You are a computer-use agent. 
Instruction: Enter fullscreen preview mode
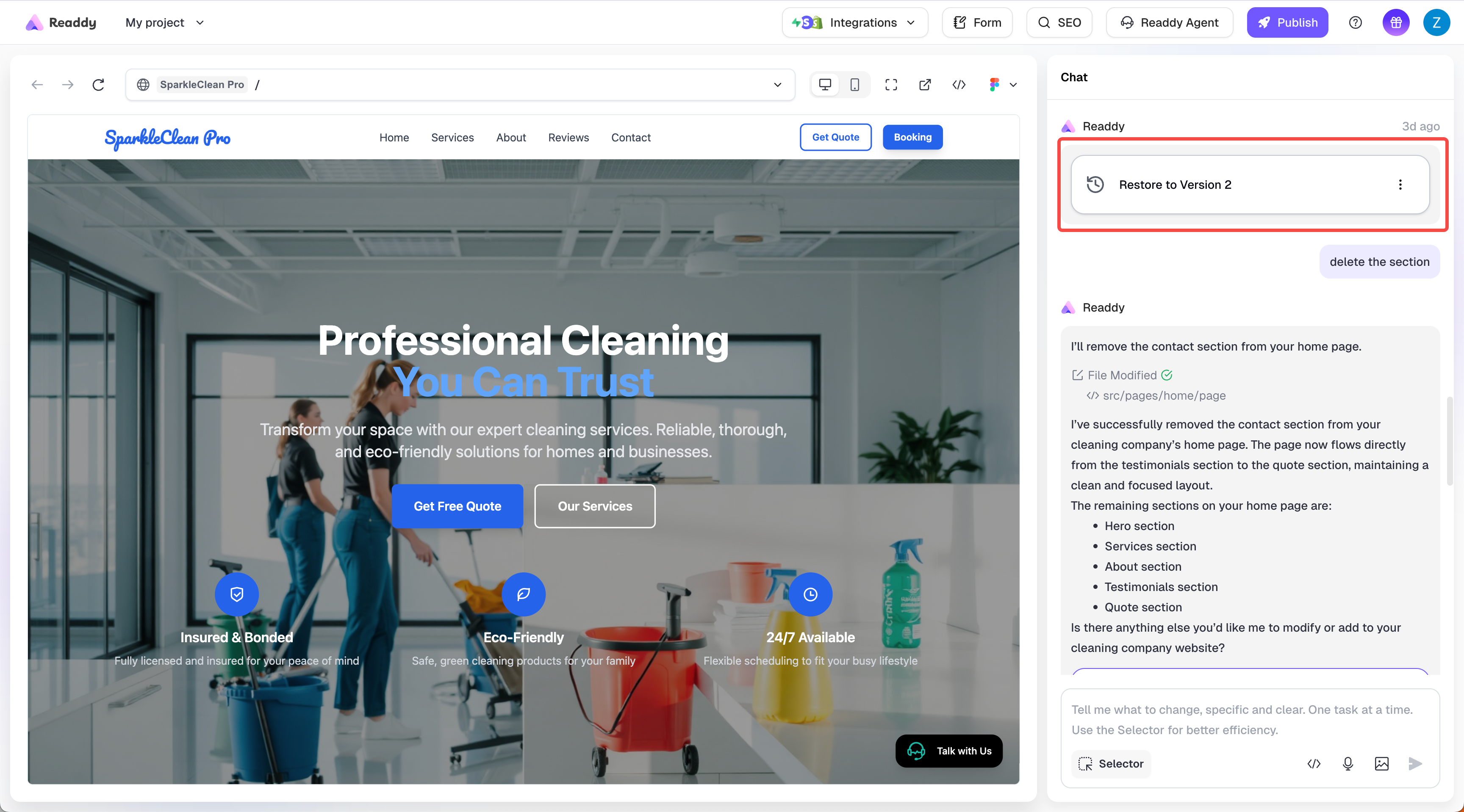coord(891,85)
